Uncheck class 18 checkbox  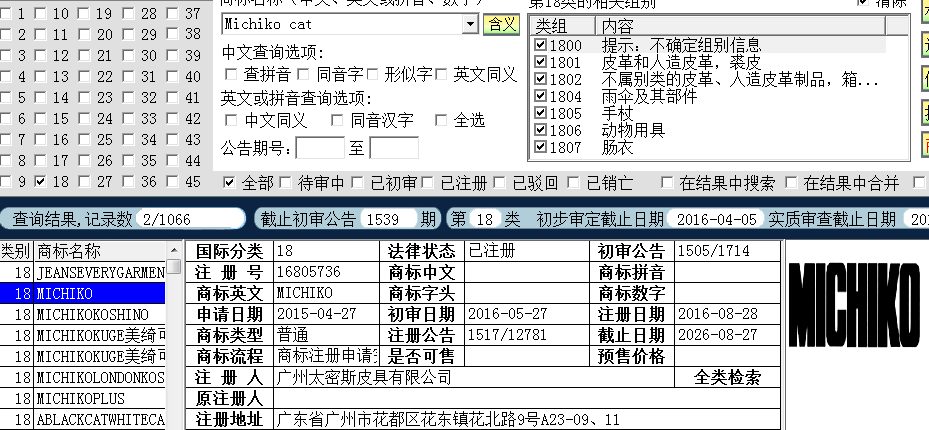tap(40, 181)
